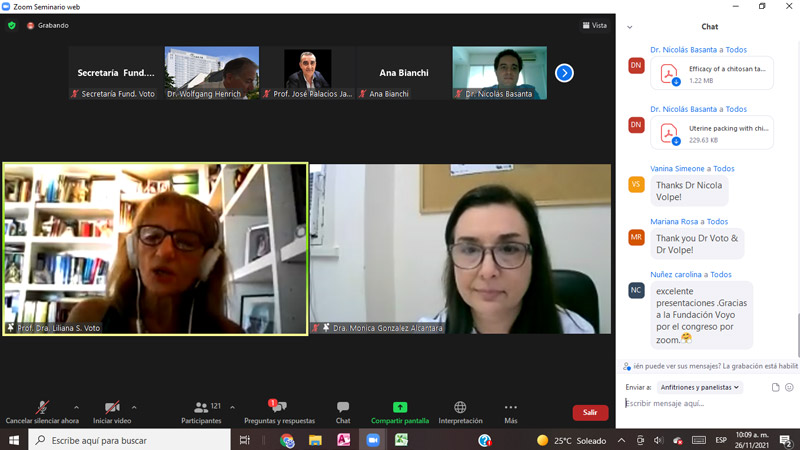800x450 pixels.
Task: Leave the meeting with Salir button
Action: 590,412
